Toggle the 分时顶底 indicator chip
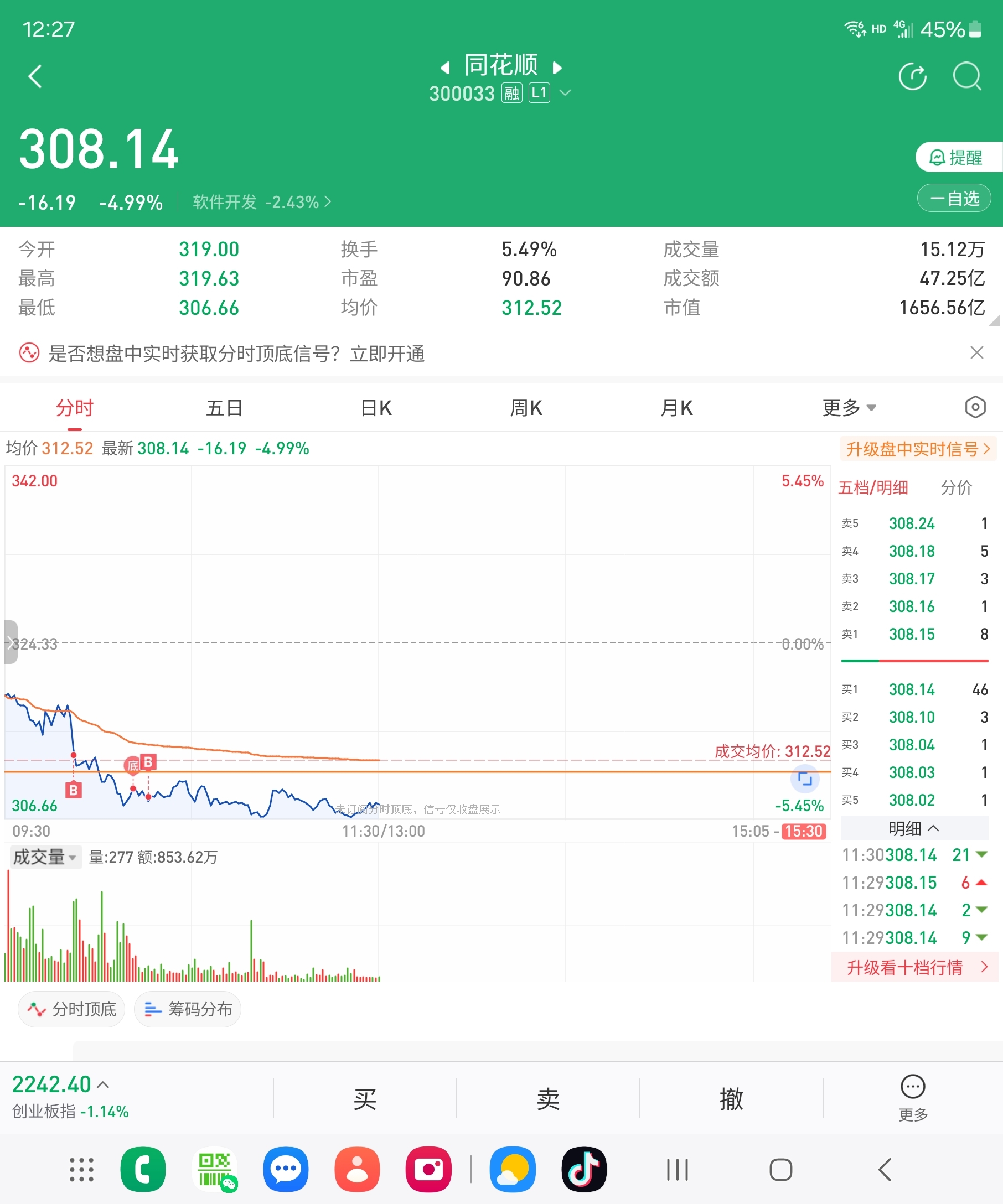This screenshot has height=1204, width=1003. coord(72,1009)
